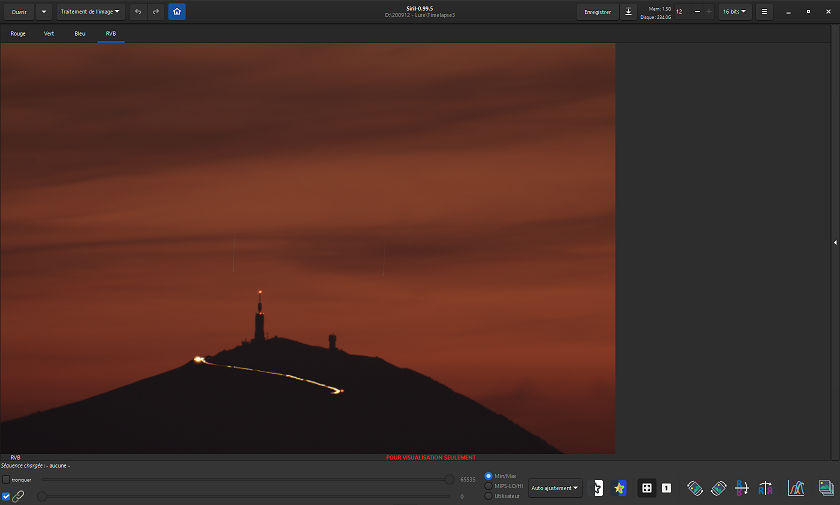Click the high cut value 65535
Image resolution: width=840 pixels, height=505 pixels.
tap(468, 480)
